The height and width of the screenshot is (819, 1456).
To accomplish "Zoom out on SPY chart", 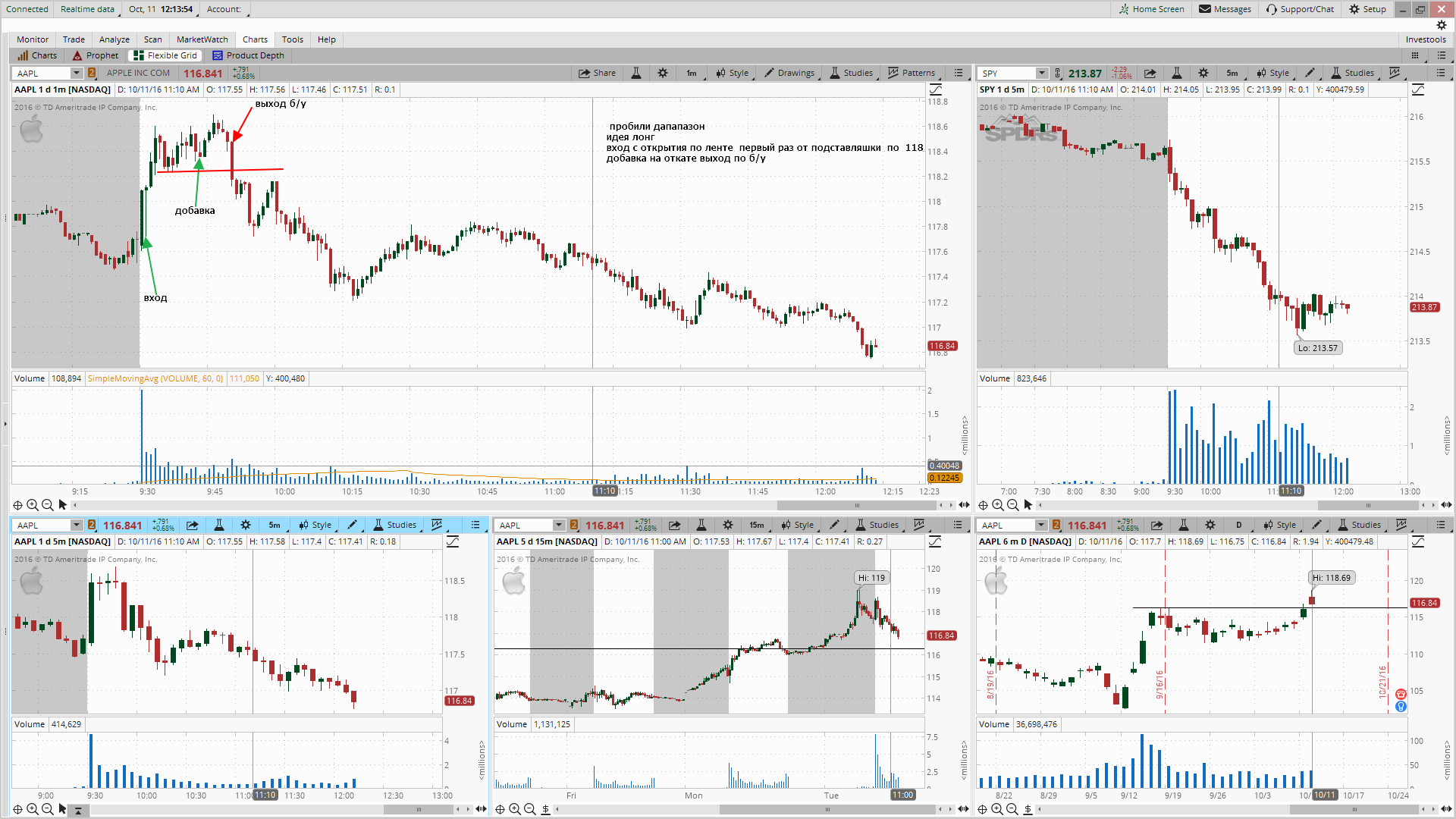I will (1013, 505).
